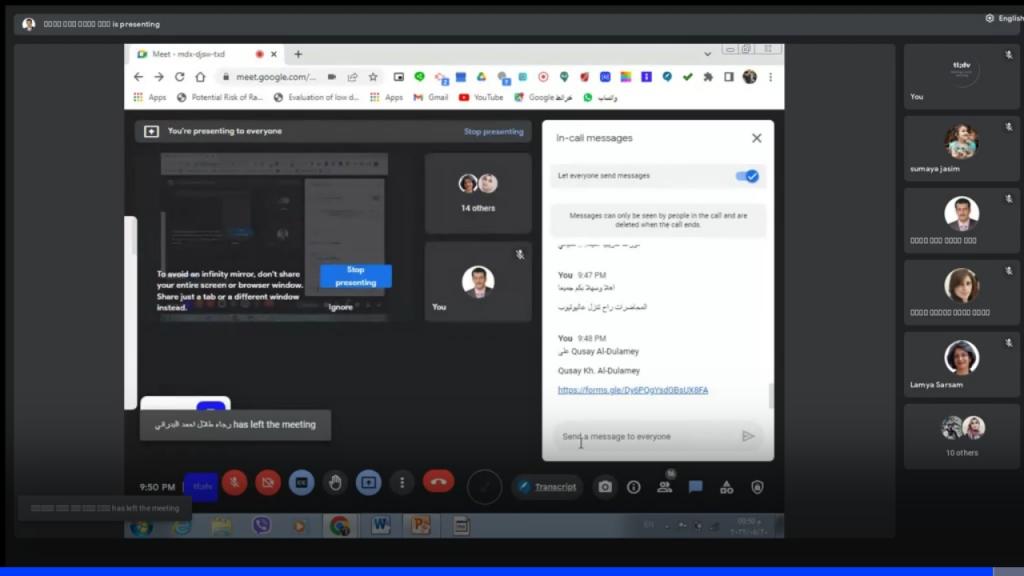Screen dimensions: 1024x576
Task: Open the raise hand control
Action: pos(335,483)
